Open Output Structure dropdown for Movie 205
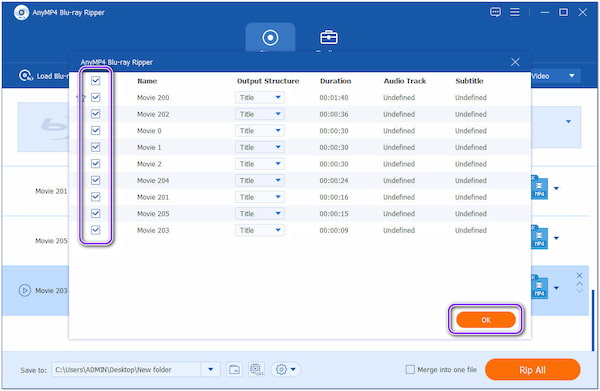The height and width of the screenshot is (391, 600). click(259, 213)
